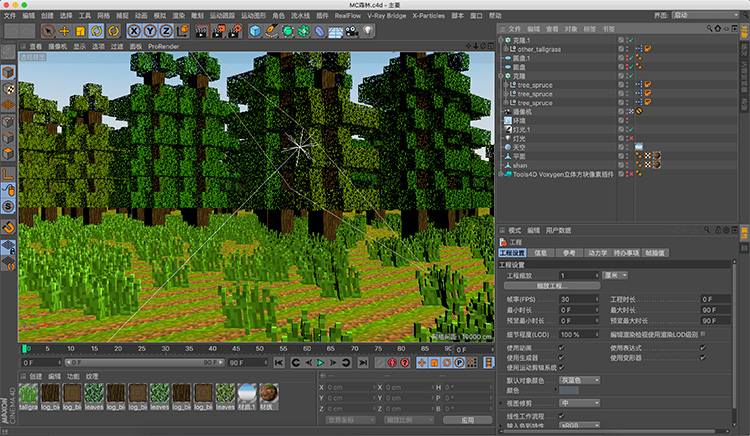Toggle 使用表达式 checkbox

point(703,348)
